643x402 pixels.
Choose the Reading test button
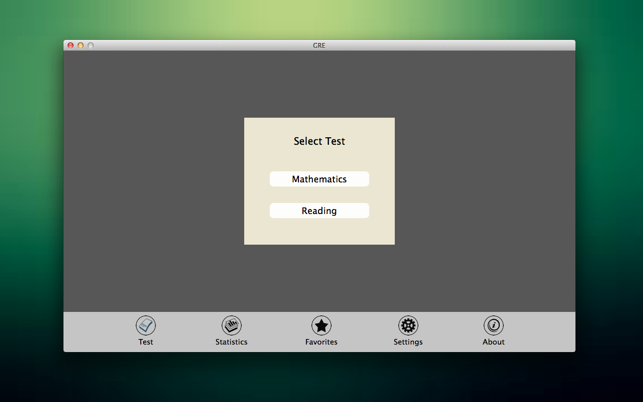(x=319, y=210)
